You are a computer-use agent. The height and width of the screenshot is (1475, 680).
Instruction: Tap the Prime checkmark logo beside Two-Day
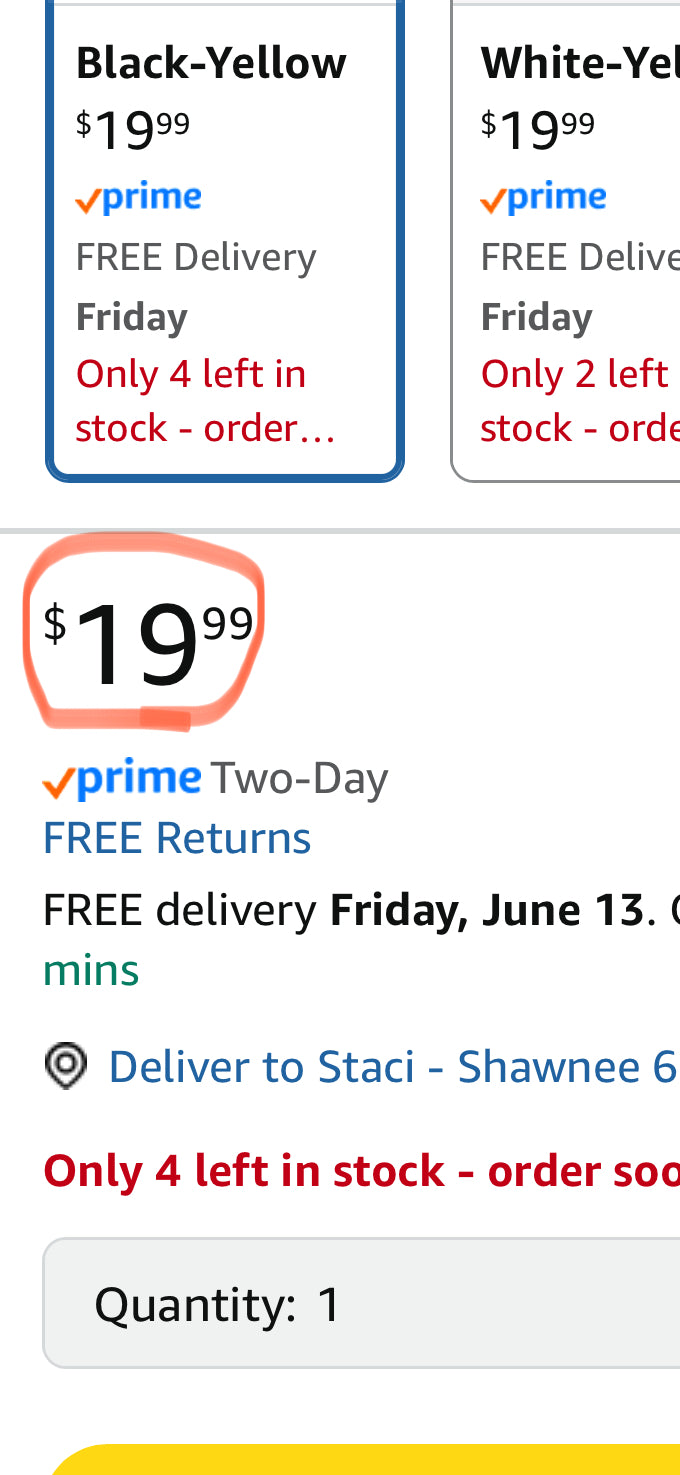pyautogui.click(x=122, y=779)
